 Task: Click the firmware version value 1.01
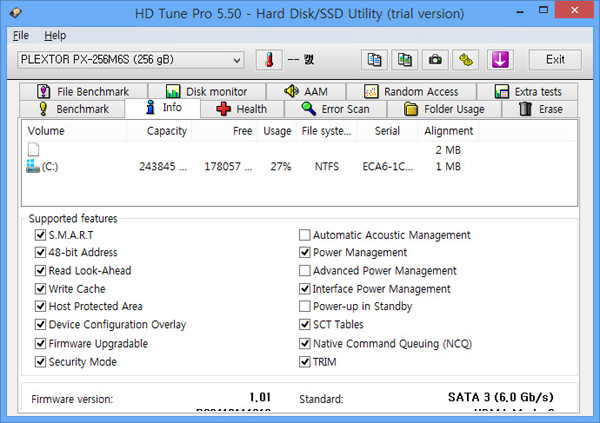260,397
